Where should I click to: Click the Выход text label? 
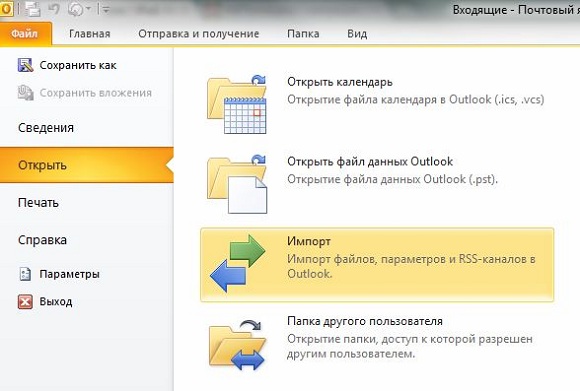pyautogui.click(x=56, y=301)
